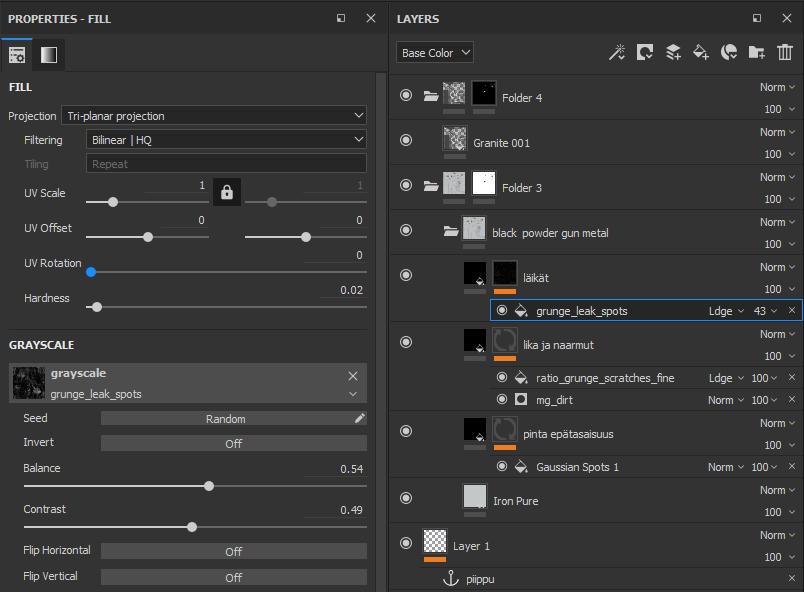Switch to the fill properties tab icon

click(x=17, y=54)
